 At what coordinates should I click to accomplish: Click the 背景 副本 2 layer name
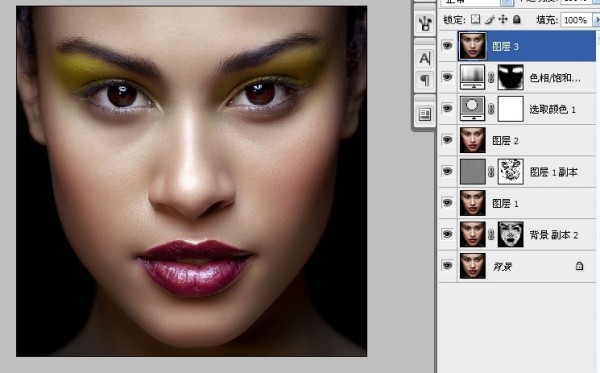coord(554,235)
